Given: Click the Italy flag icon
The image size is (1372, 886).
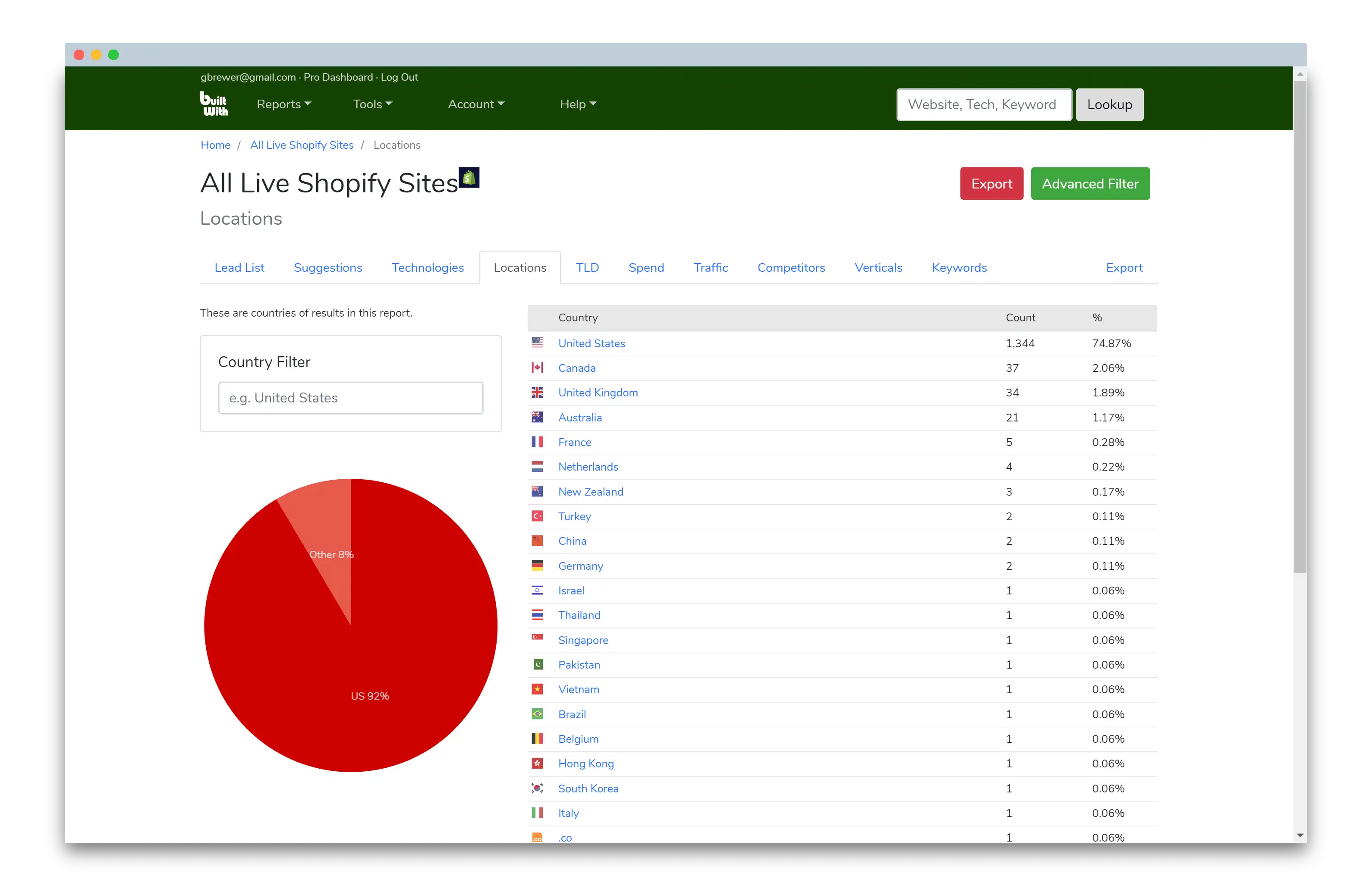Looking at the screenshot, I should pos(537,813).
